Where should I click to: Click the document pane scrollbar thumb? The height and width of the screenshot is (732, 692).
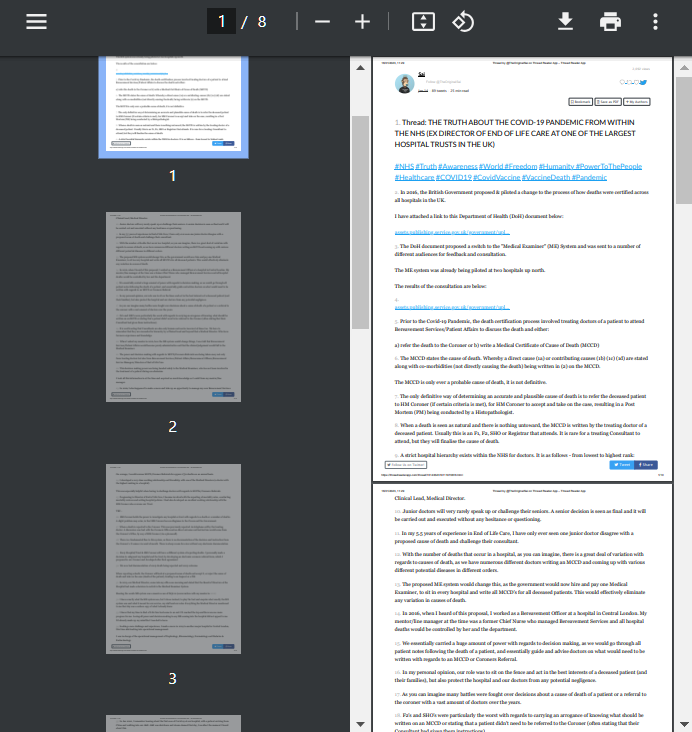point(684,140)
